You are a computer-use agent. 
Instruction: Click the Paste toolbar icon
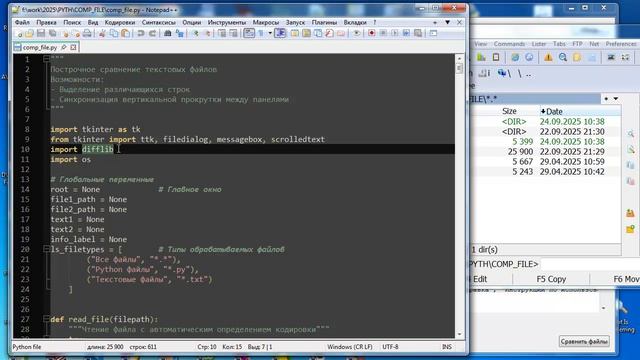[125, 33]
